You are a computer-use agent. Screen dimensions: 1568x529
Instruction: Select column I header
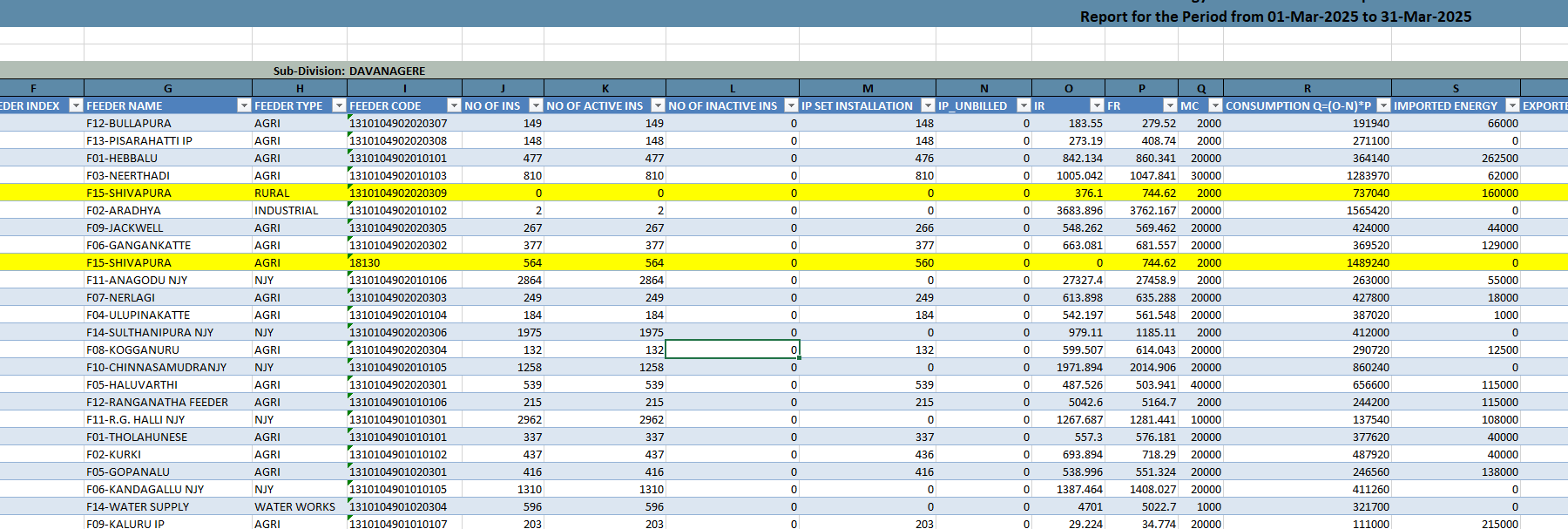405,88
